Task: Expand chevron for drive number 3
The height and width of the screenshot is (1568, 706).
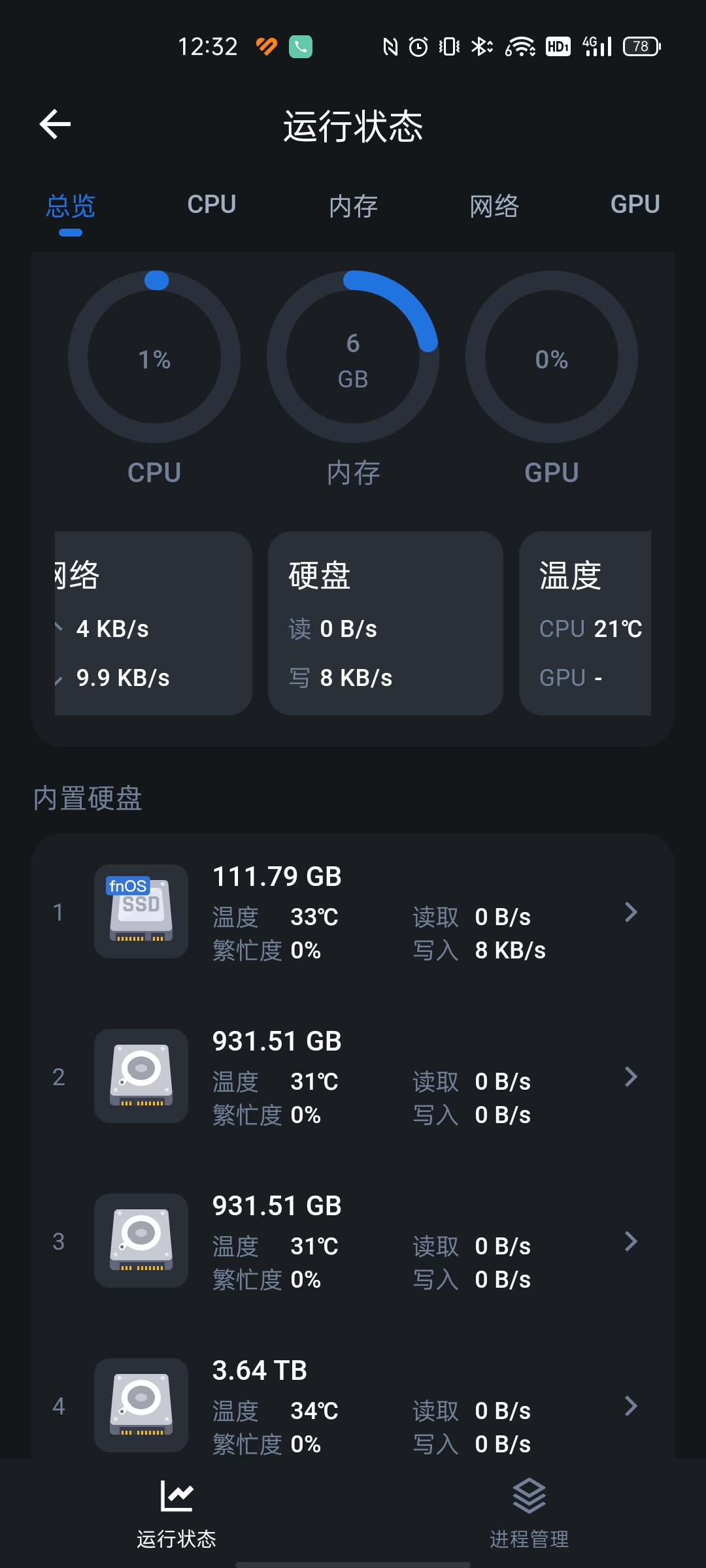Action: tap(631, 1241)
